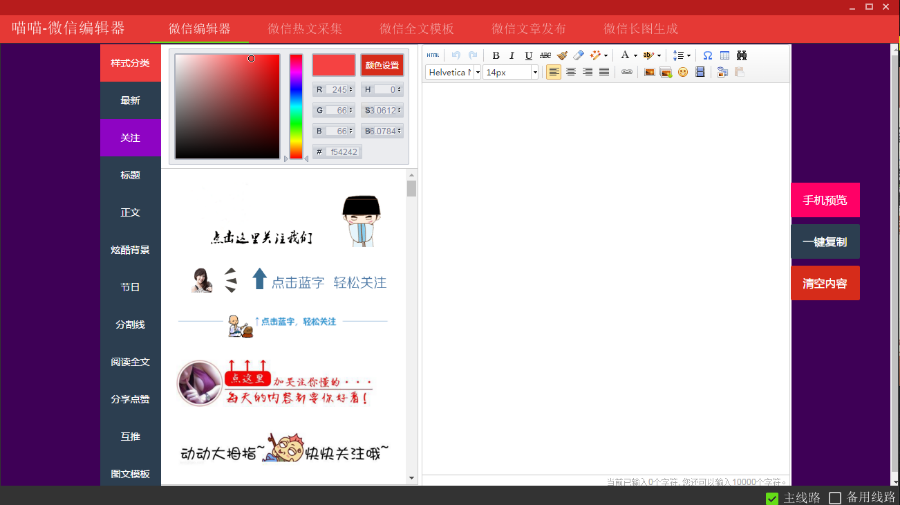Insert emoticon smiley
This screenshot has height=505, width=900.
pyautogui.click(x=682, y=72)
